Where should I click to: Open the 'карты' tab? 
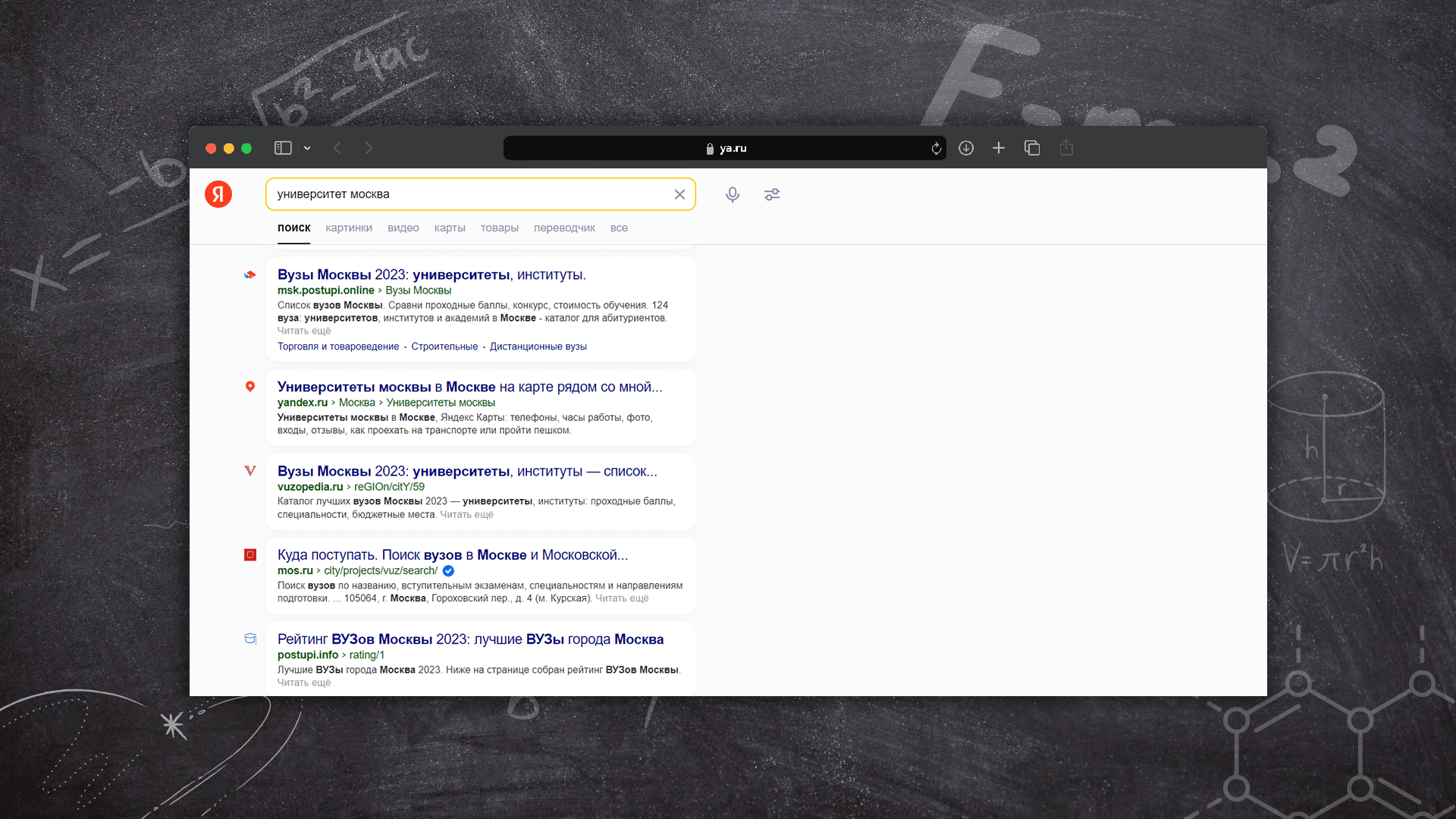[450, 227]
